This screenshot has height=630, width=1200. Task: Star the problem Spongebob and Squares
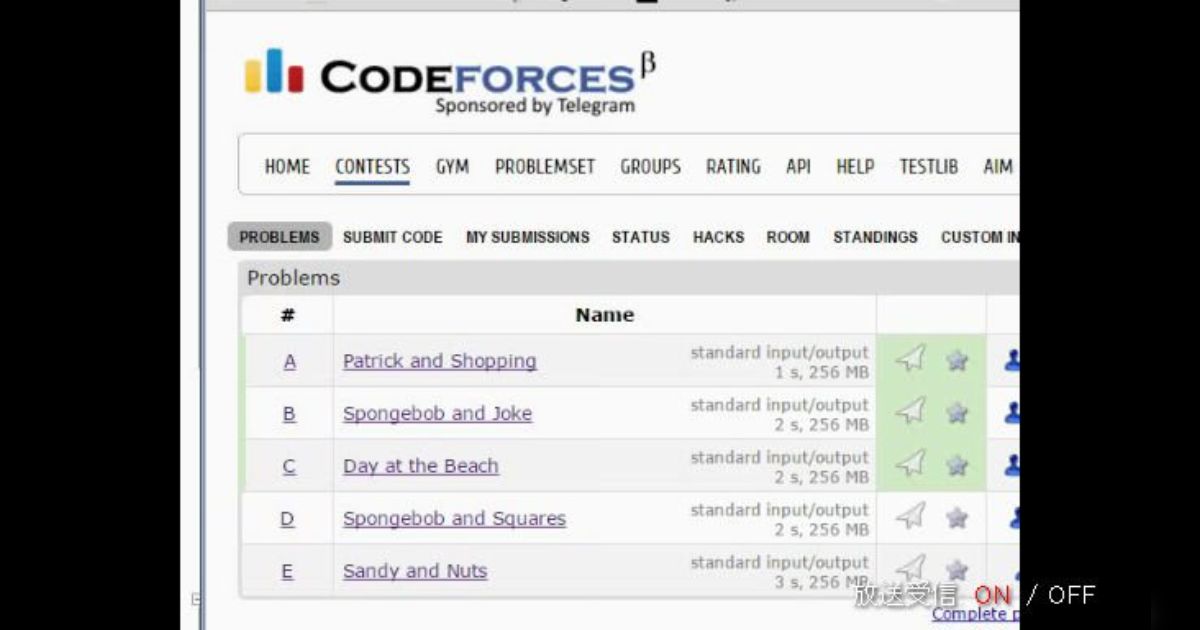click(x=956, y=518)
